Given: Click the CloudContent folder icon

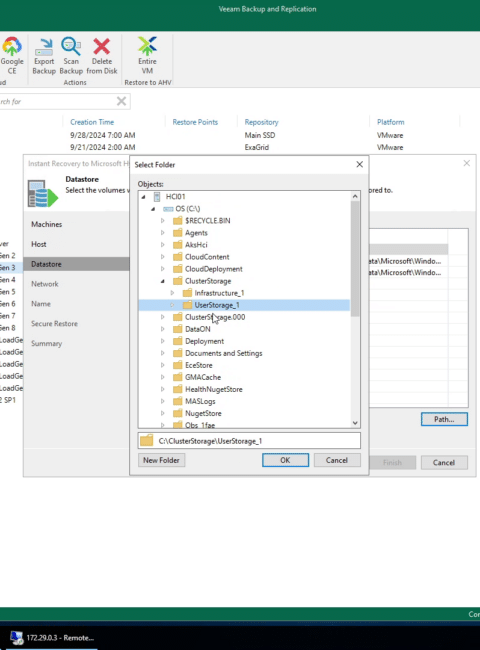Looking at the screenshot, I should tap(178, 257).
